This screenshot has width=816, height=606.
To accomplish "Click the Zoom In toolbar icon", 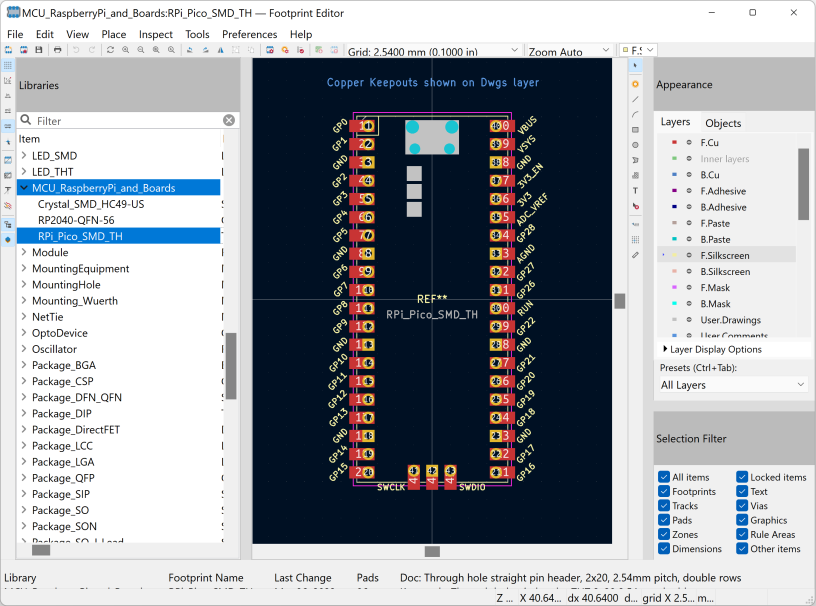I will [x=126, y=48].
